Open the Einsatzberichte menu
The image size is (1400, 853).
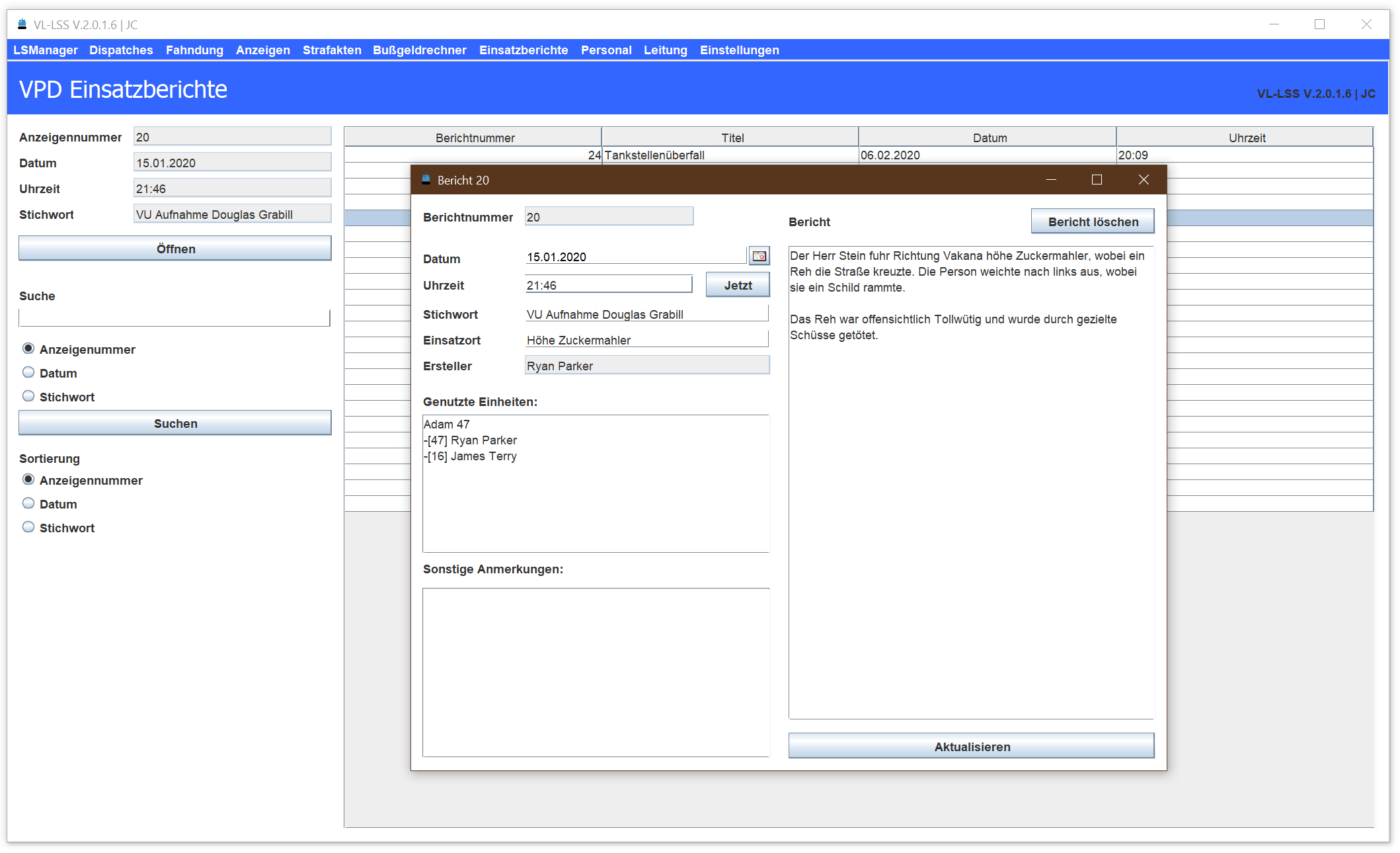coord(523,50)
